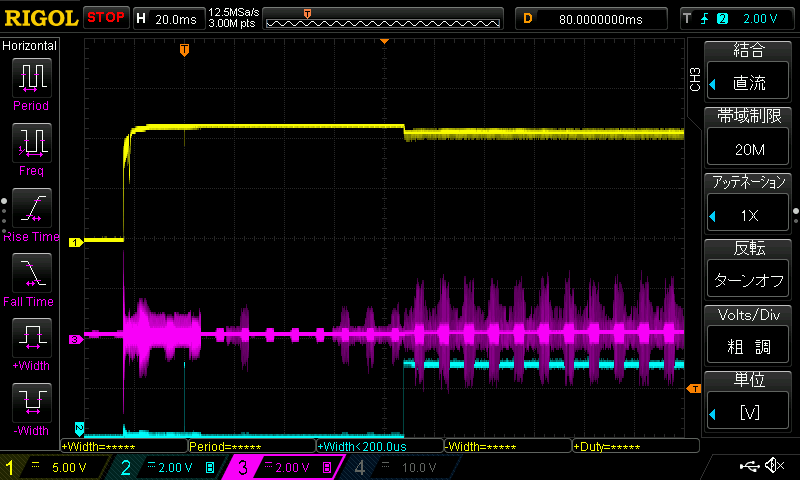Viewport: 800px width, 480px height.
Task: Click the muted beeper sound icon
Action: [774, 465]
